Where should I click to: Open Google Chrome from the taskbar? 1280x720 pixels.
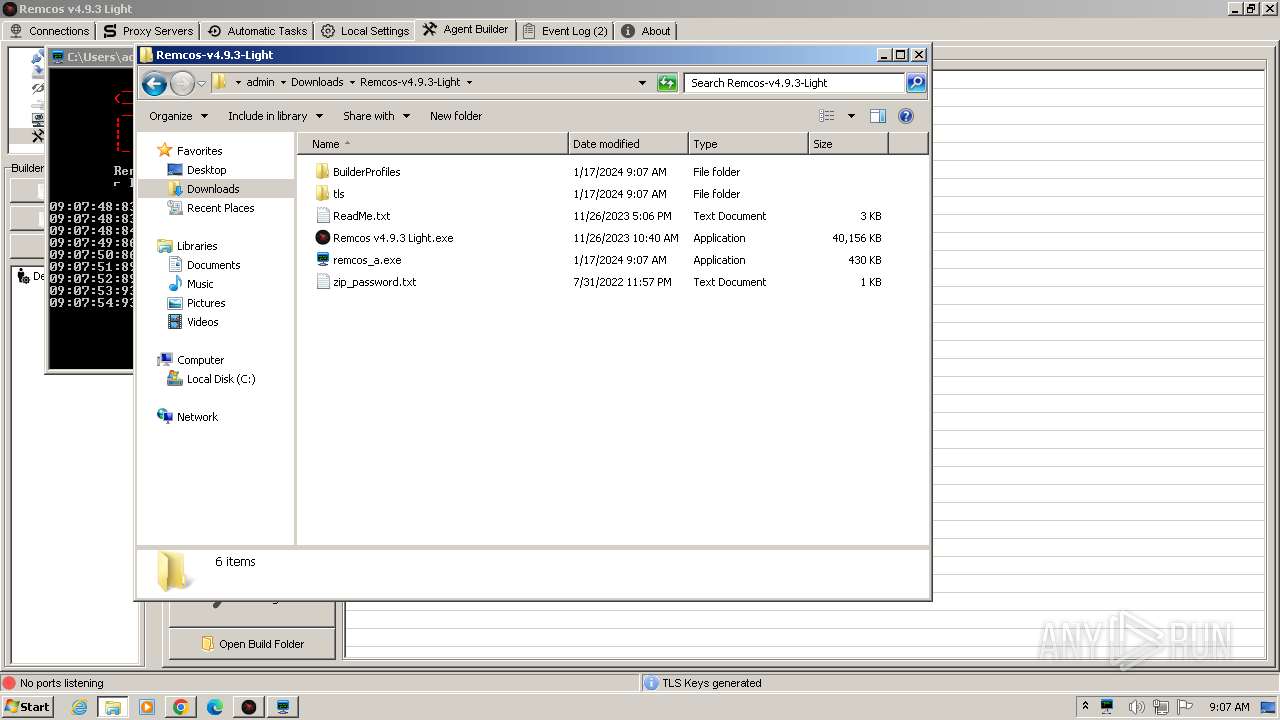click(x=181, y=707)
